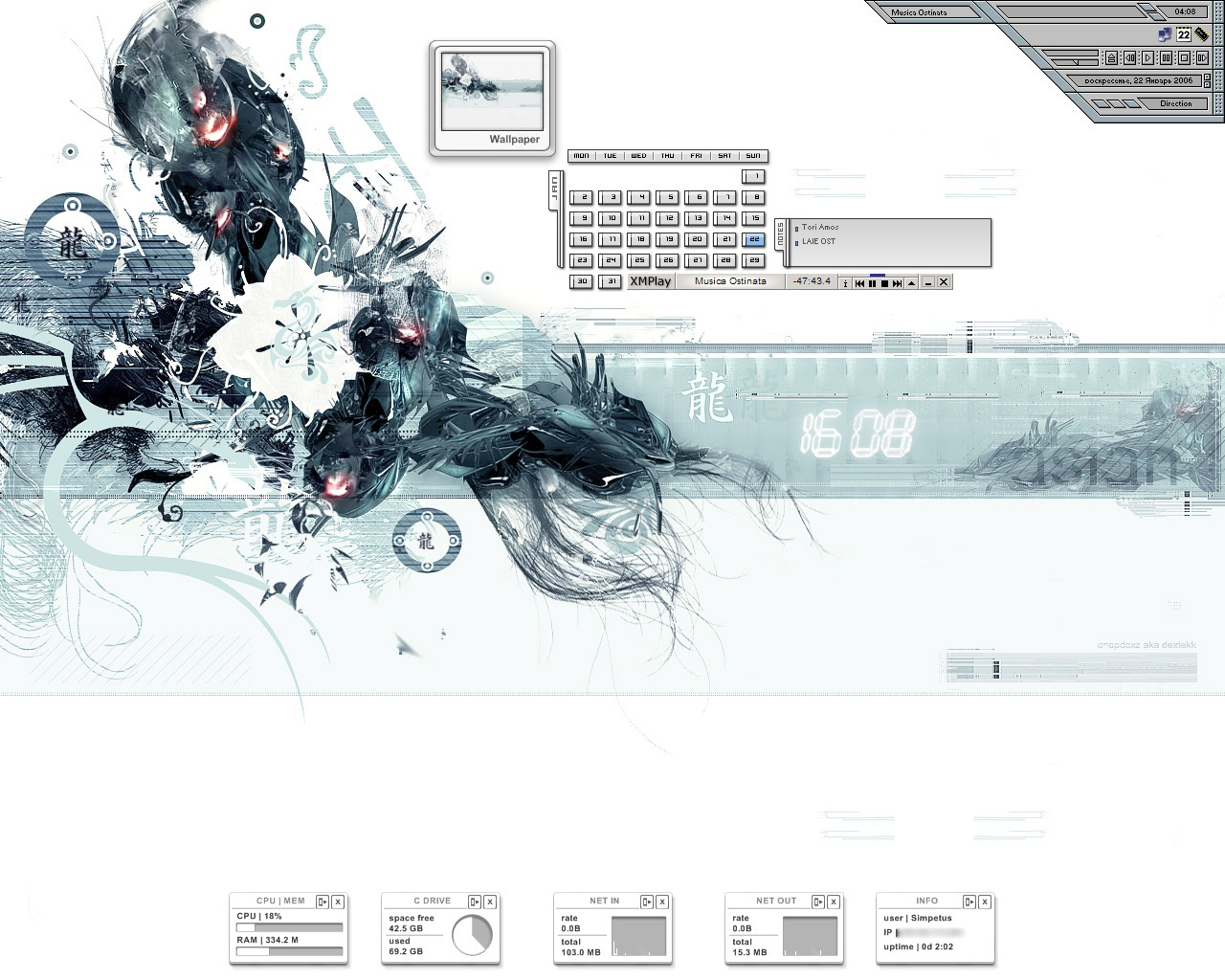The height and width of the screenshot is (980, 1225).
Task: Select day 15 in the calendar
Action: click(x=754, y=218)
